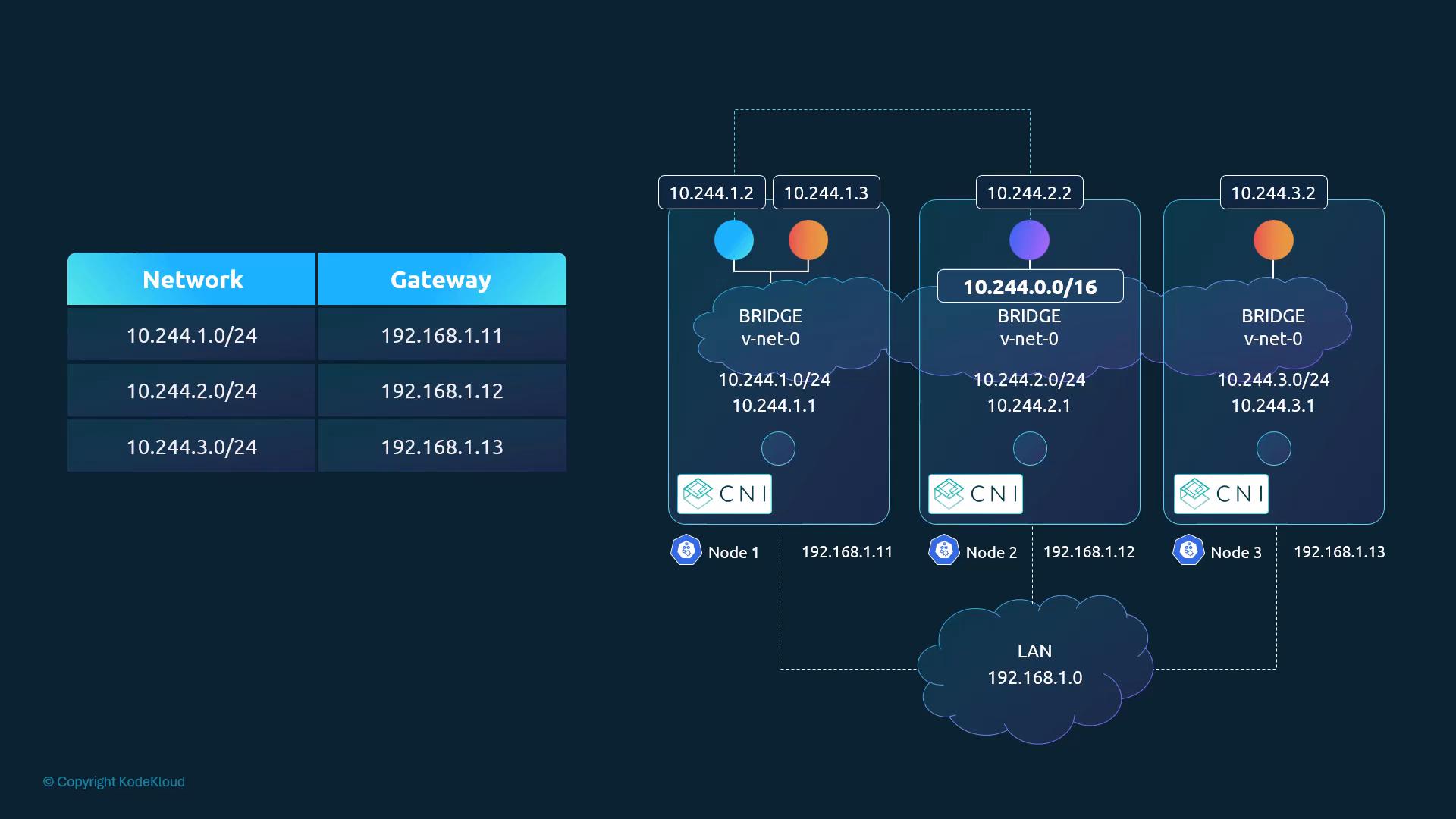Click the LAN 192.168.1.0 text
Image resolution: width=1456 pixels, height=819 pixels.
(x=1035, y=664)
